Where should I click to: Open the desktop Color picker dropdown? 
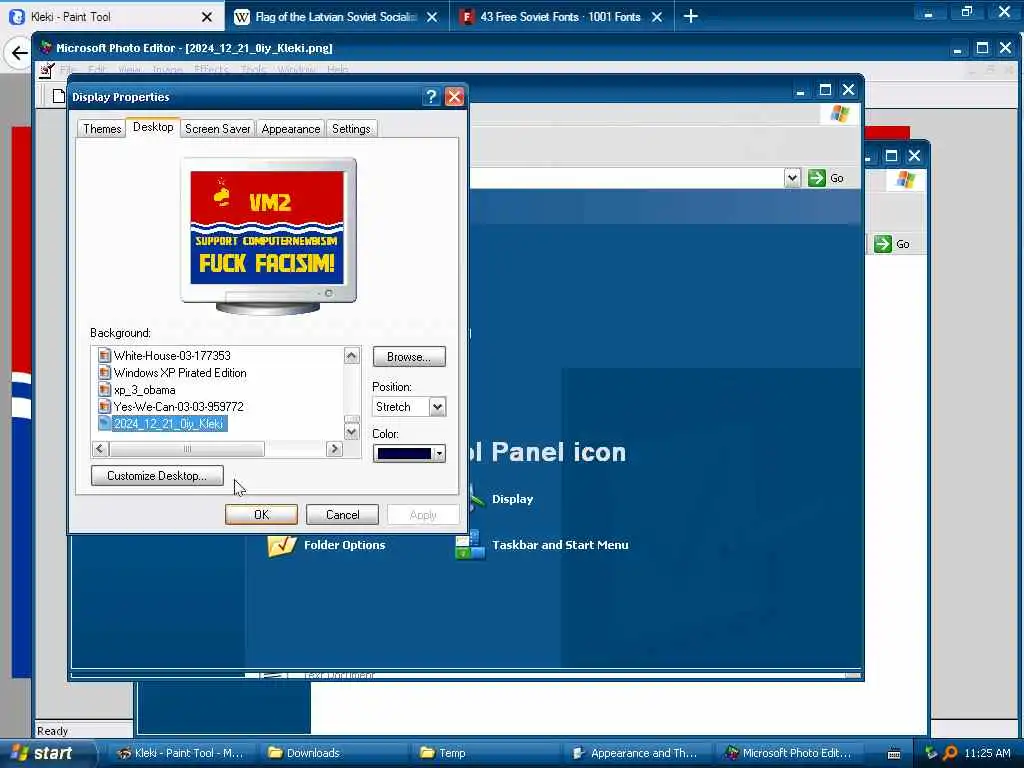click(x=409, y=453)
